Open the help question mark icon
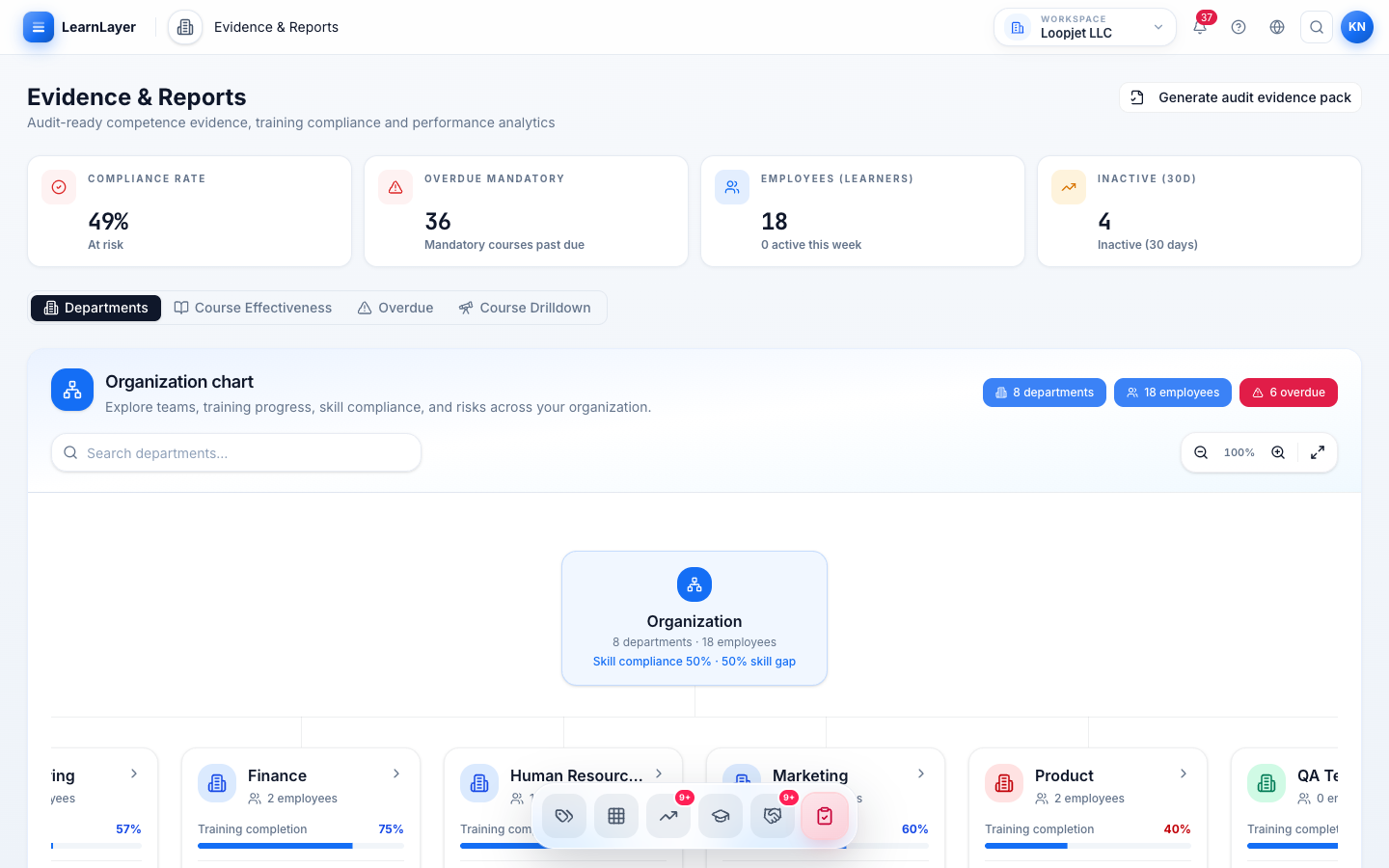This screenshot has height=868, width=1389. click(x=1239, y=27)
